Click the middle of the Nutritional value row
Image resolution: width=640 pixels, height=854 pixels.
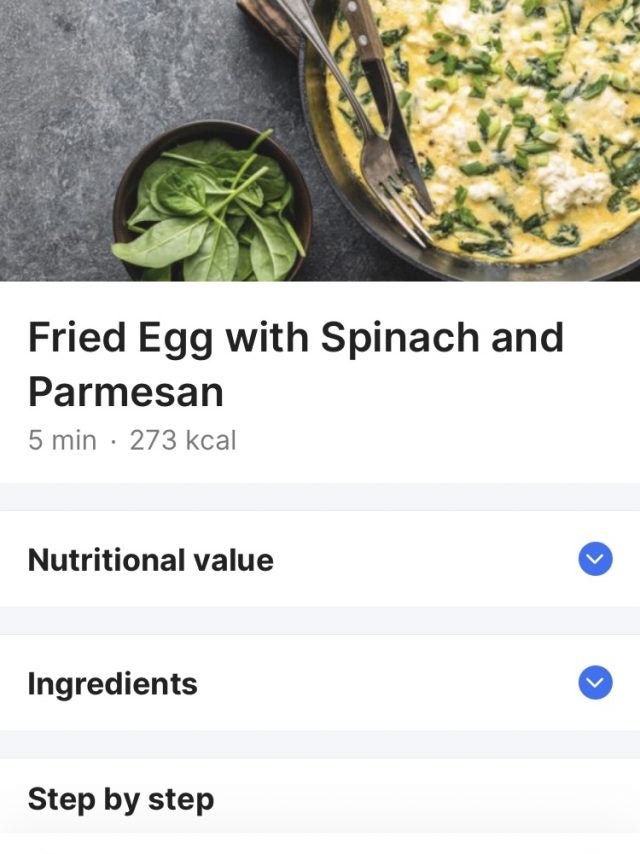click(x=320, y=559)
